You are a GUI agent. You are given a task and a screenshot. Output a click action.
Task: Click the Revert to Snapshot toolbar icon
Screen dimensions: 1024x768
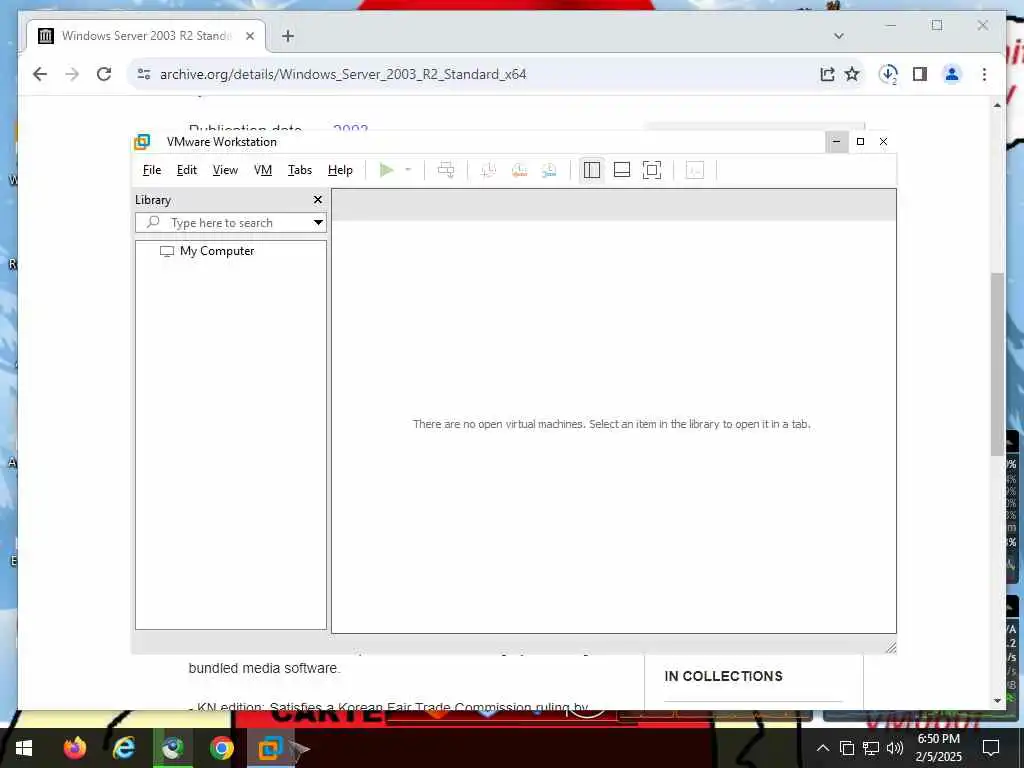(519, 170)
